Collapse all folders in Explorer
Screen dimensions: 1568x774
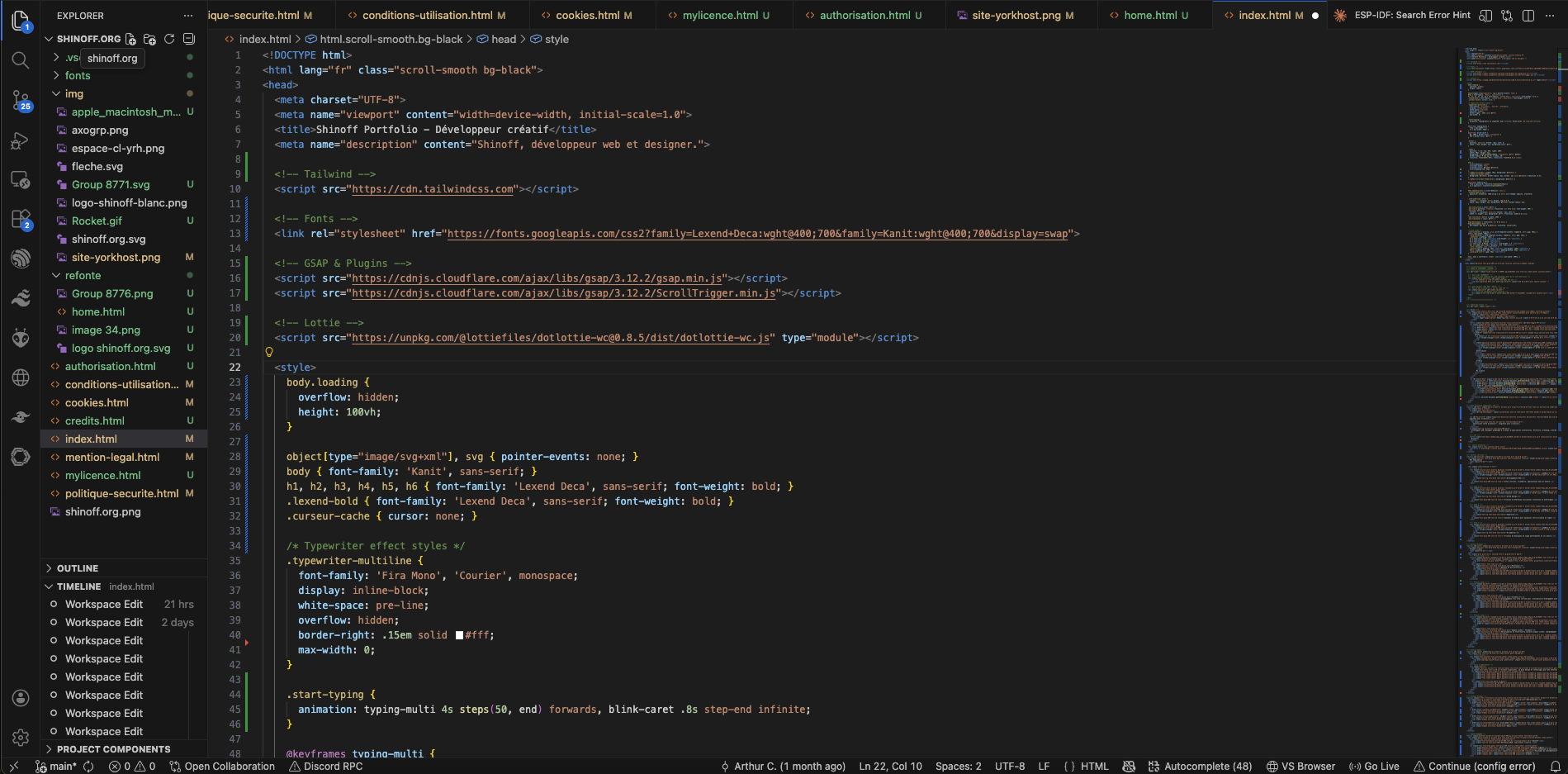point(188,39)
